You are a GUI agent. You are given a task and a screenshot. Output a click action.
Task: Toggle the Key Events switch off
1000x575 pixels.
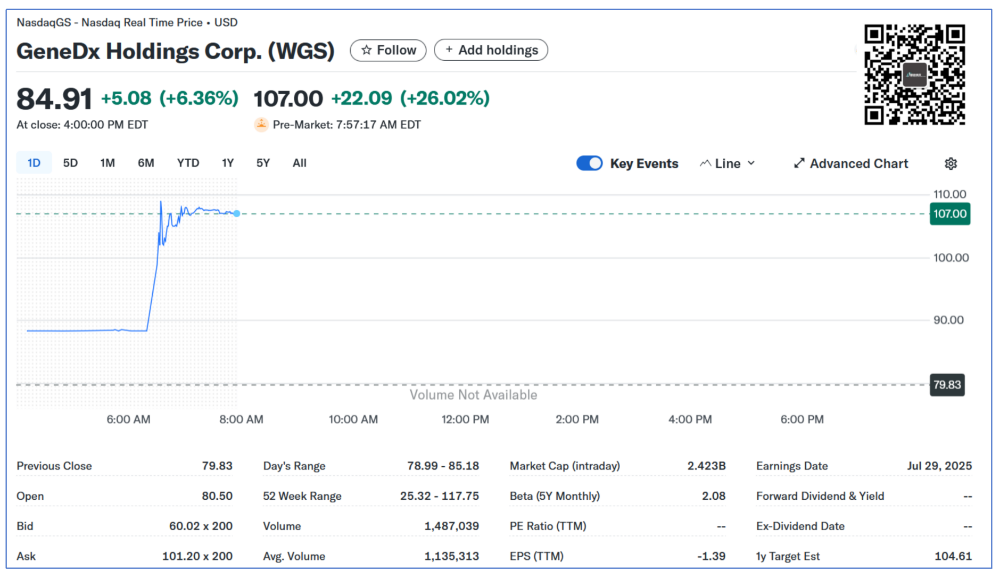point(589,163)
